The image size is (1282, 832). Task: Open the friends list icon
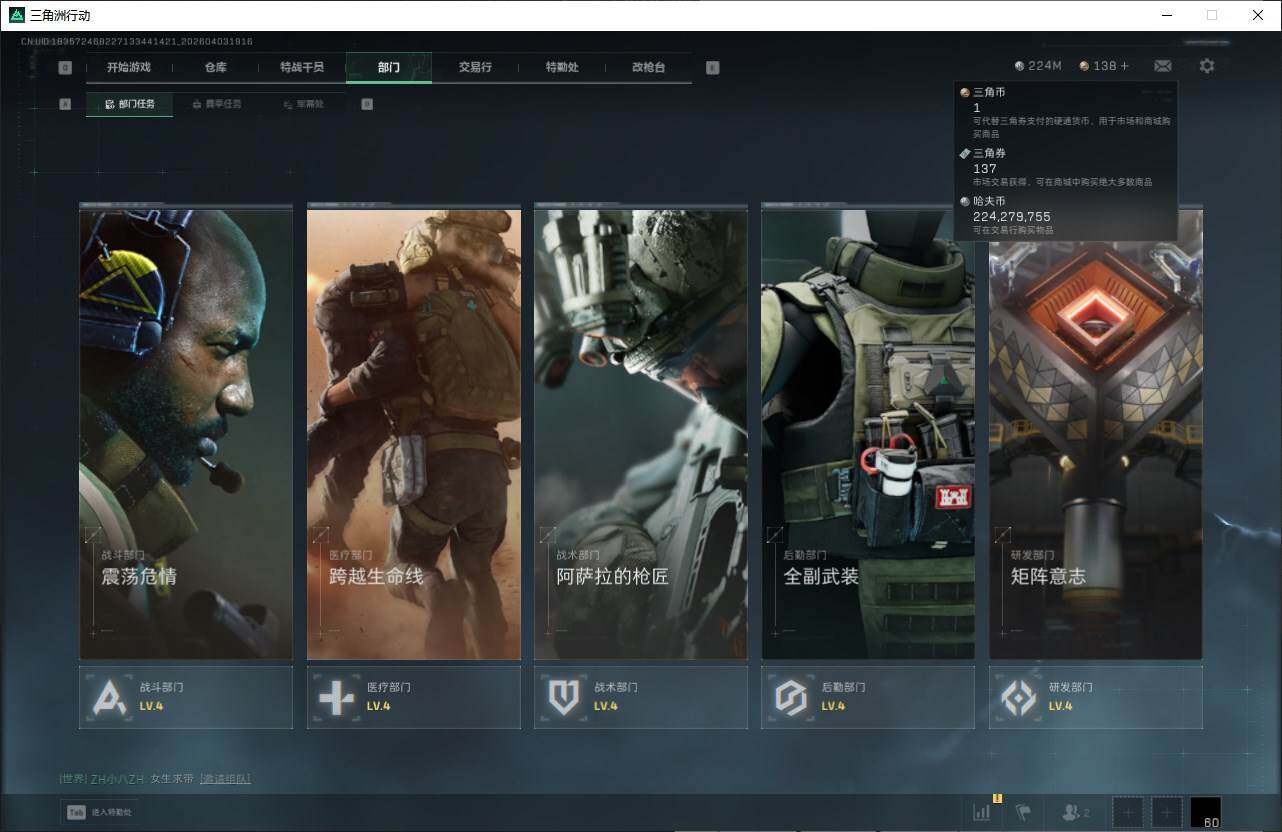[1075, 812]
